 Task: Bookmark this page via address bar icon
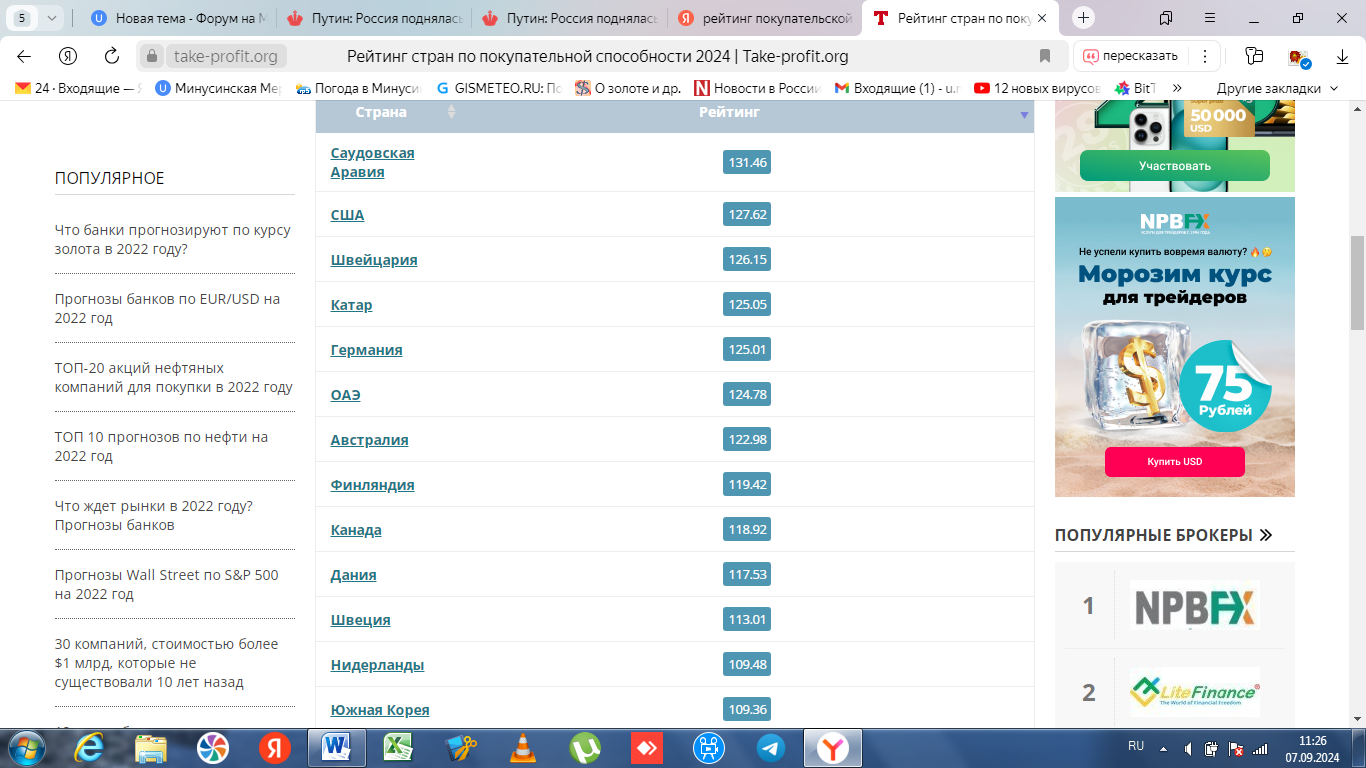[x=1045, y=56]
